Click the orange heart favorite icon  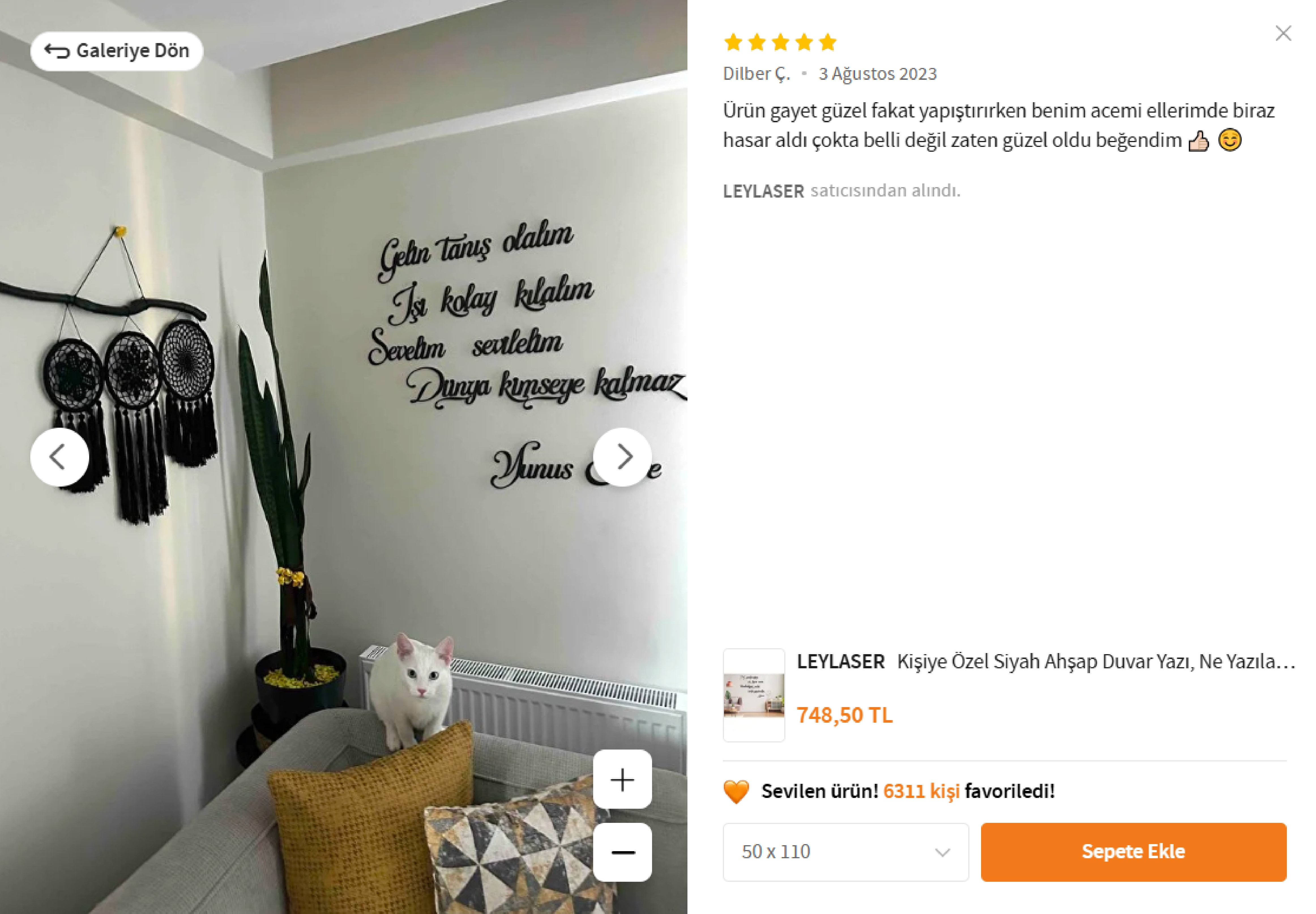736,791
